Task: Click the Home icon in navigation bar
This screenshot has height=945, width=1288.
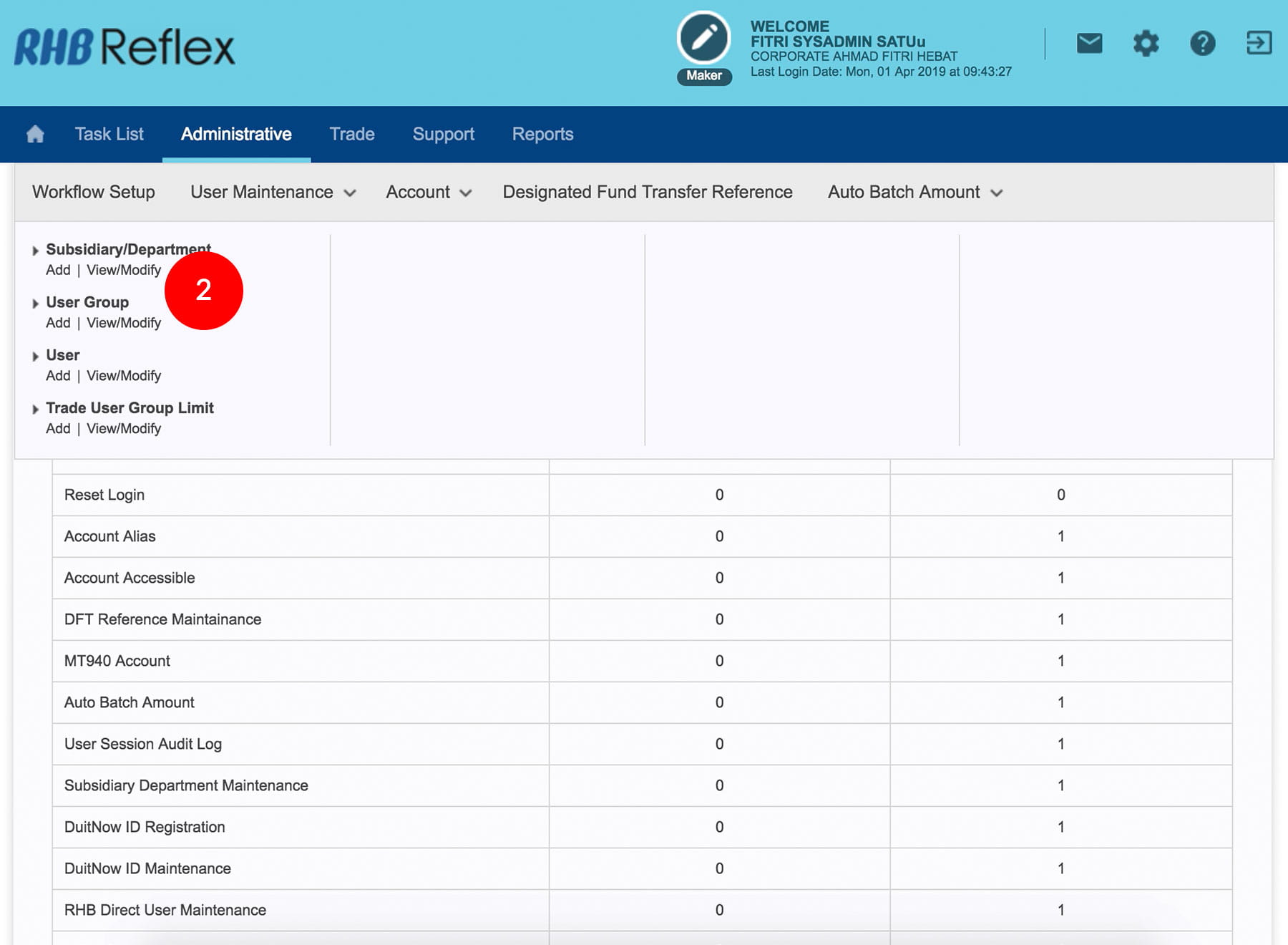Action: click(x=35, y=134)
